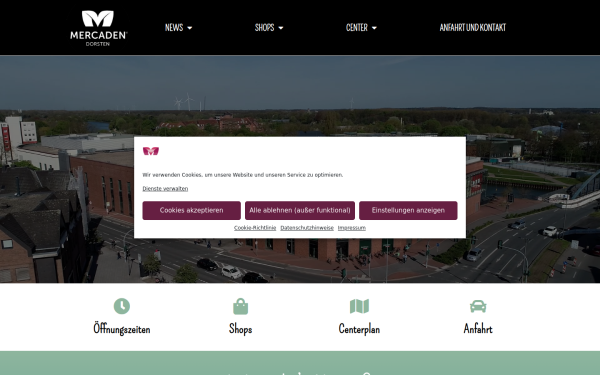Go to Anfahrt und Kontakt page
Screen dimensions: 600x375
tap(473, 28)
